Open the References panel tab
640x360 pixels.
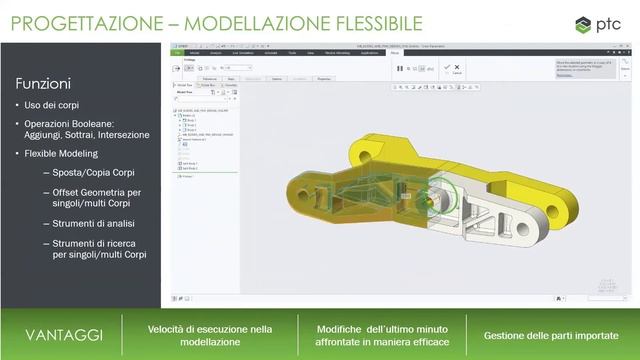tap(210, 79)
